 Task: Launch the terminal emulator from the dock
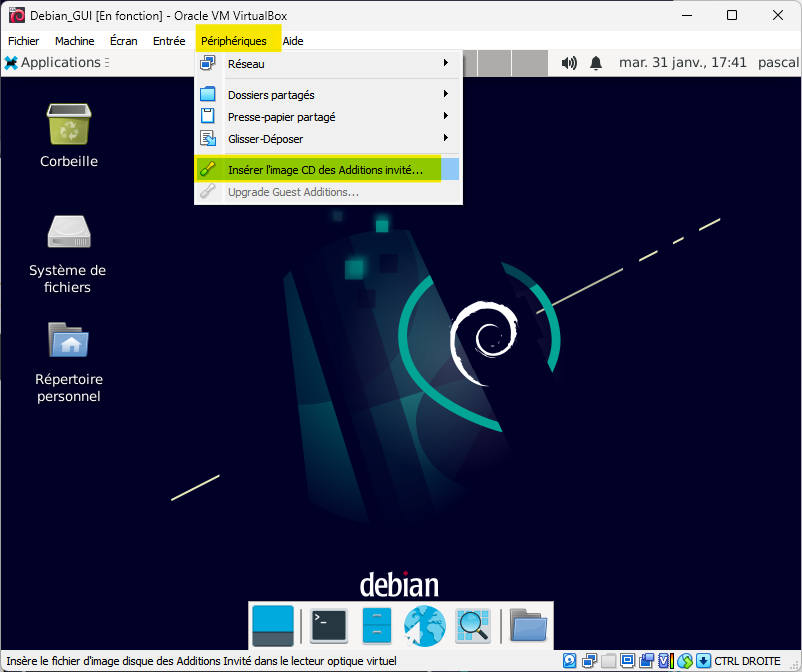point(329,625)
